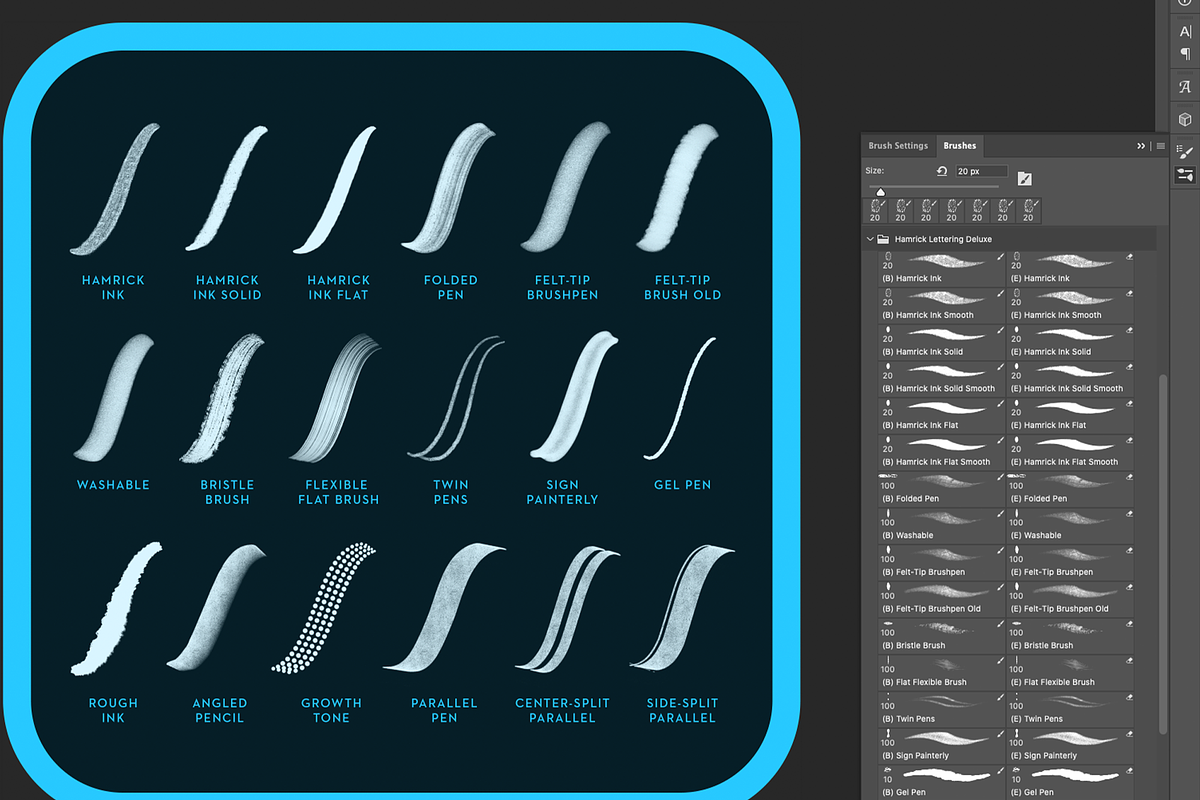
Task: Click the TWIN PENS label on canvas
Action: 451,492
